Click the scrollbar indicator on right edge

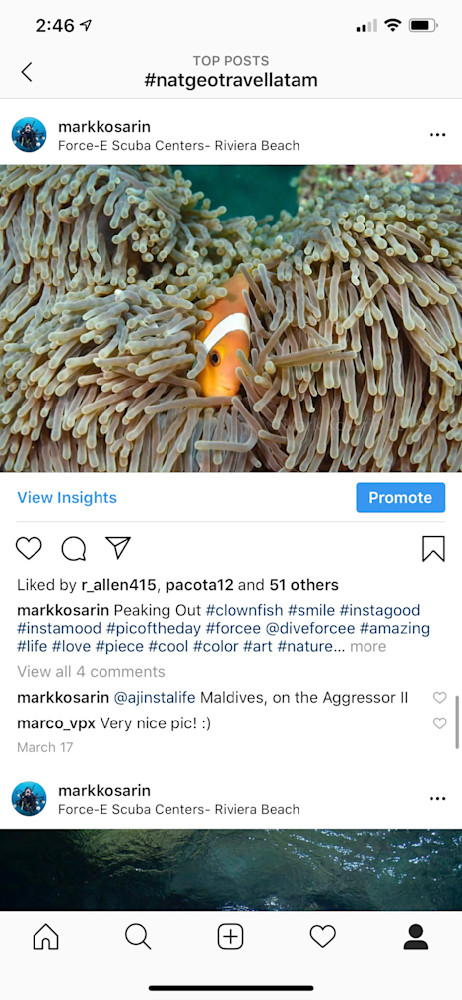click(x=458, y=722)
